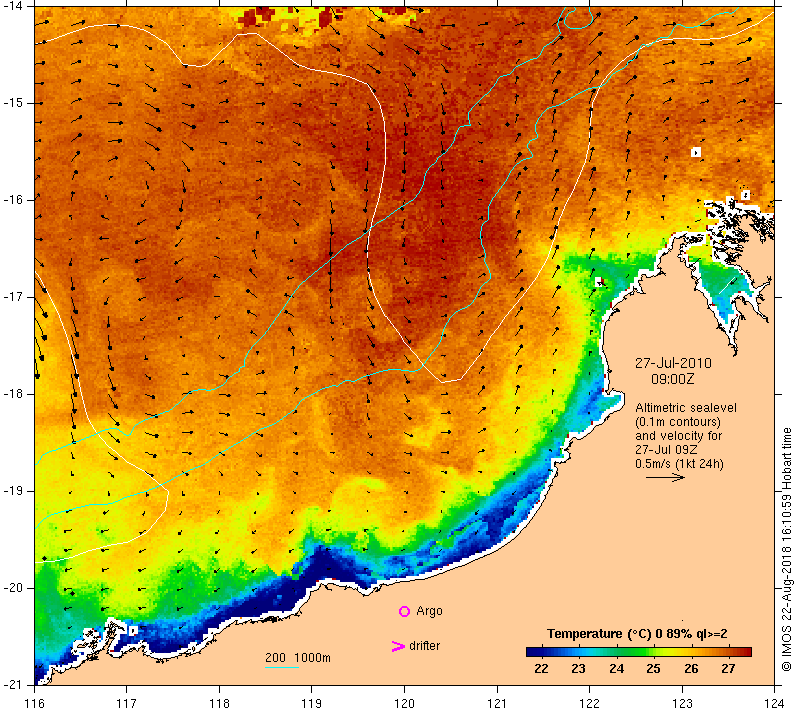Viewport: 800px width, 710px height.
Task: Click longitude axis label 118
Action: tap(219, 703)
